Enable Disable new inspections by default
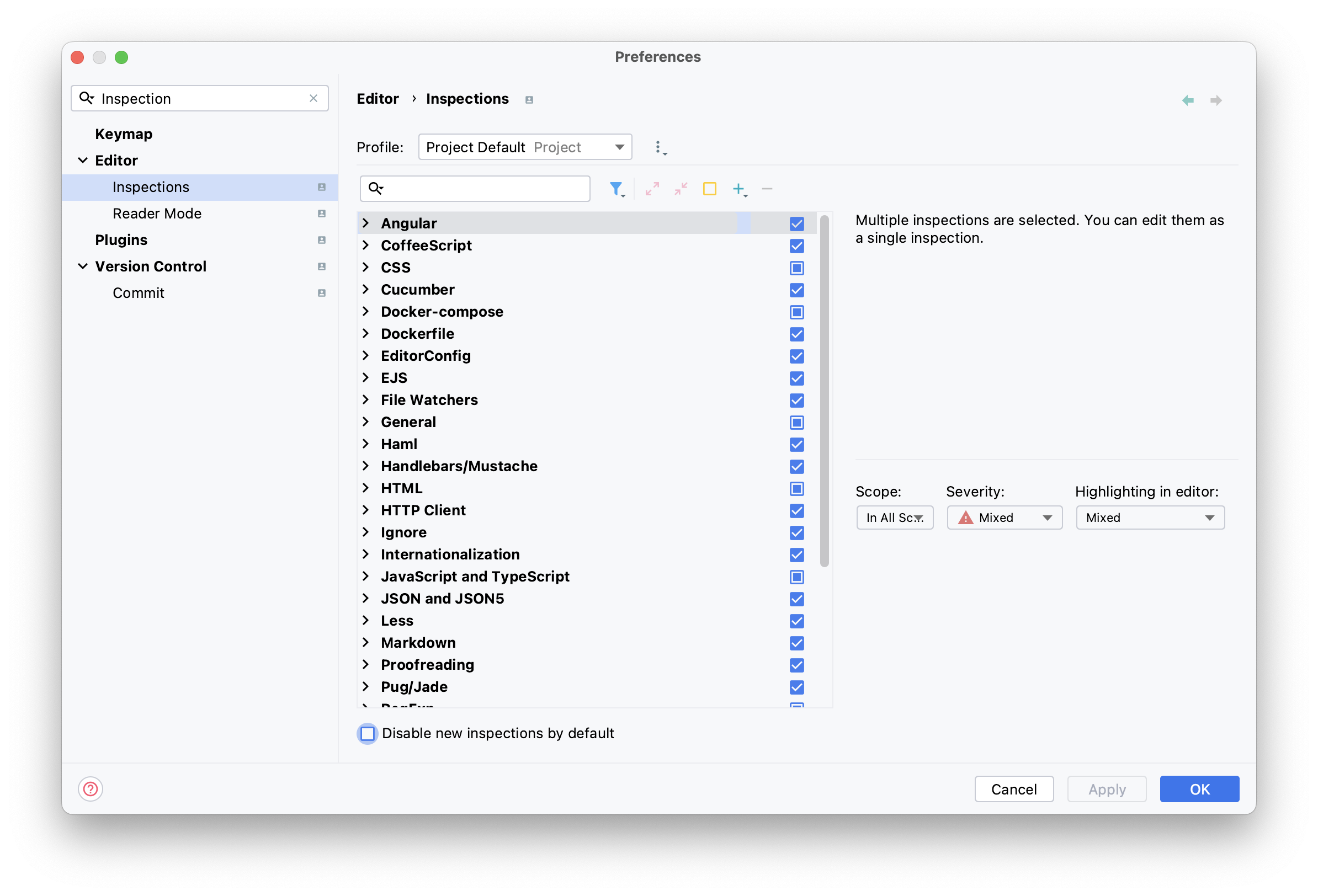 (368, 733)
